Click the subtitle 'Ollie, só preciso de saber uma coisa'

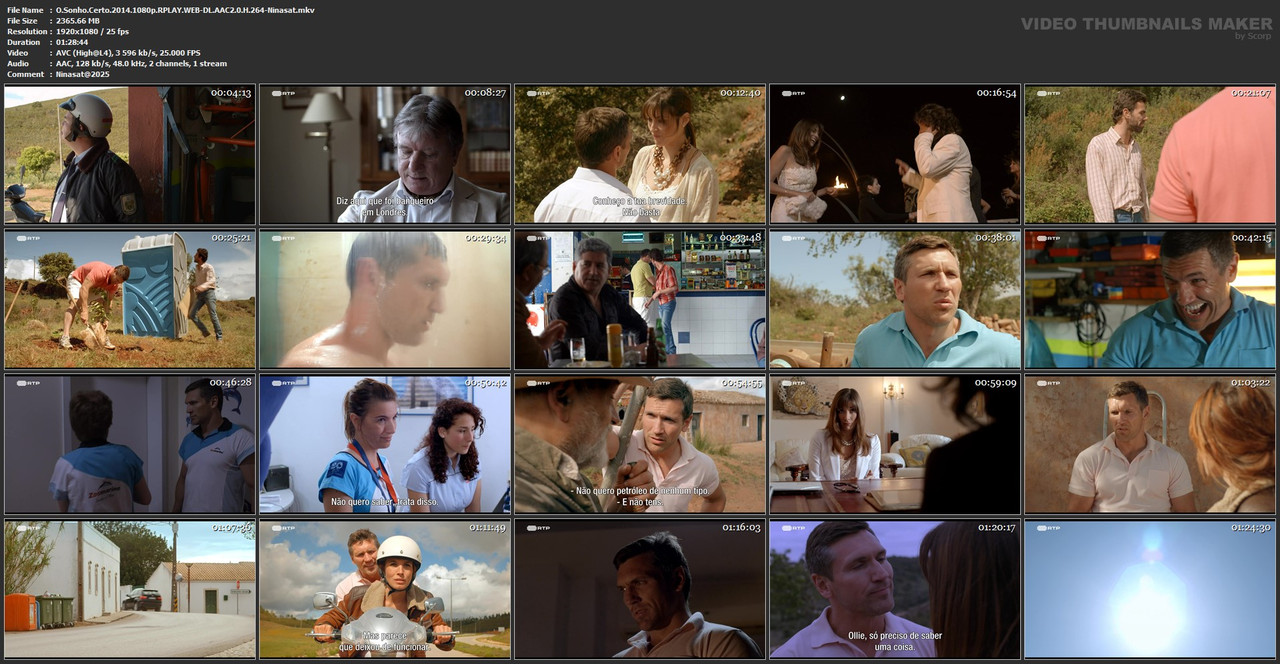(895, 641)
